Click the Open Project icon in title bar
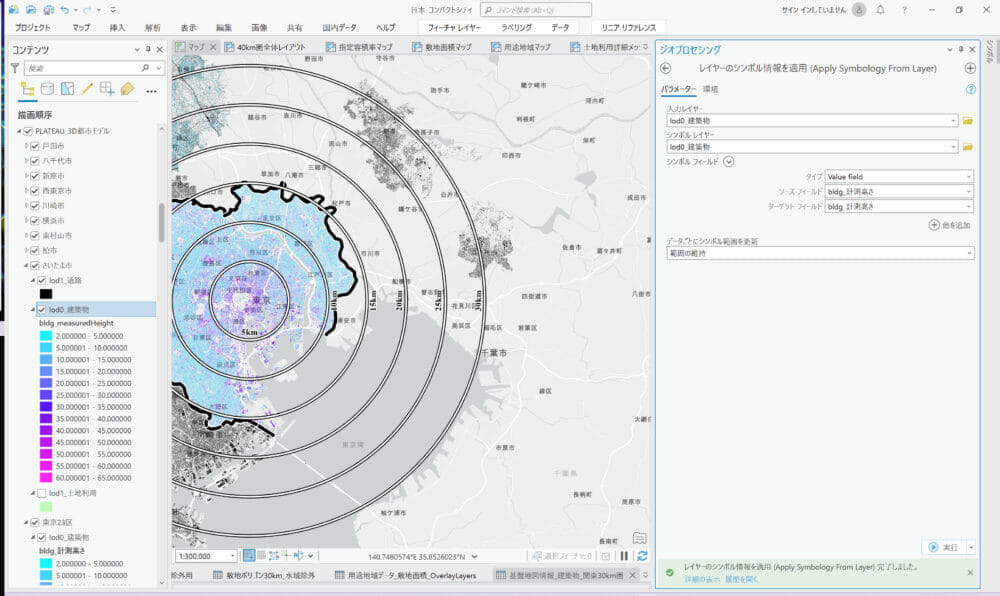1000x596 pixels. click(31, 10)
